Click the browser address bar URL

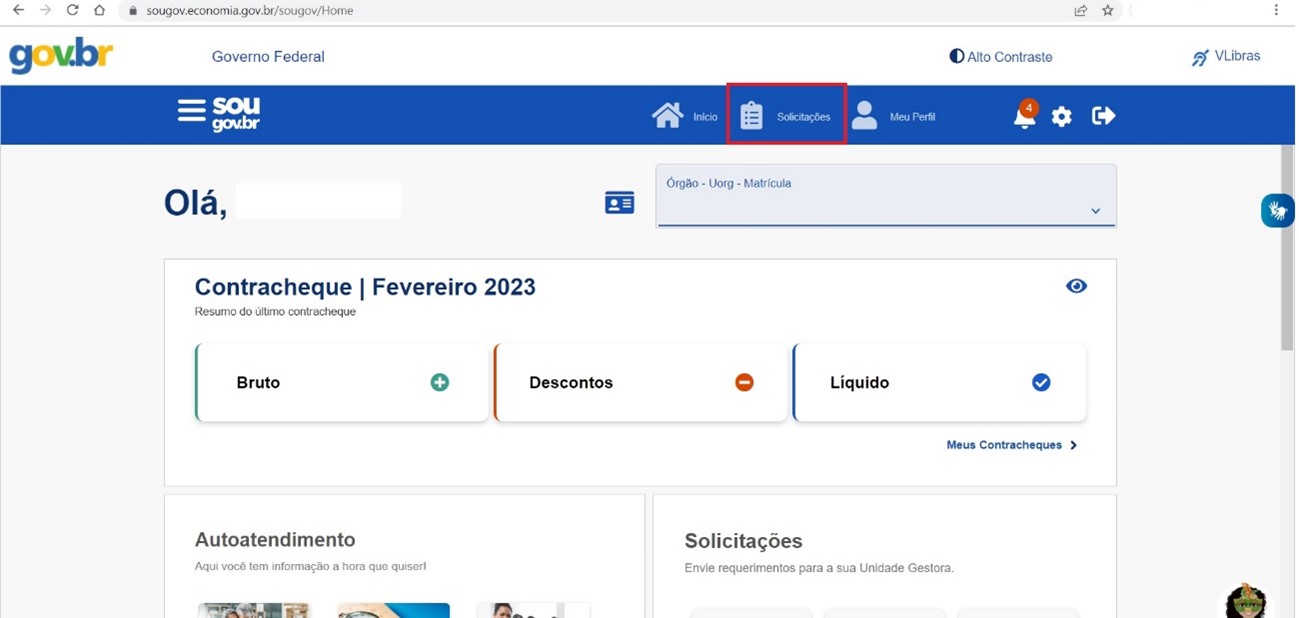250,10
